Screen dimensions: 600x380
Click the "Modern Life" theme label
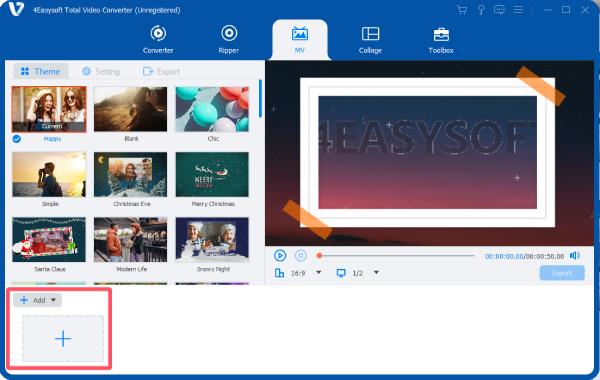click(132, 269)
